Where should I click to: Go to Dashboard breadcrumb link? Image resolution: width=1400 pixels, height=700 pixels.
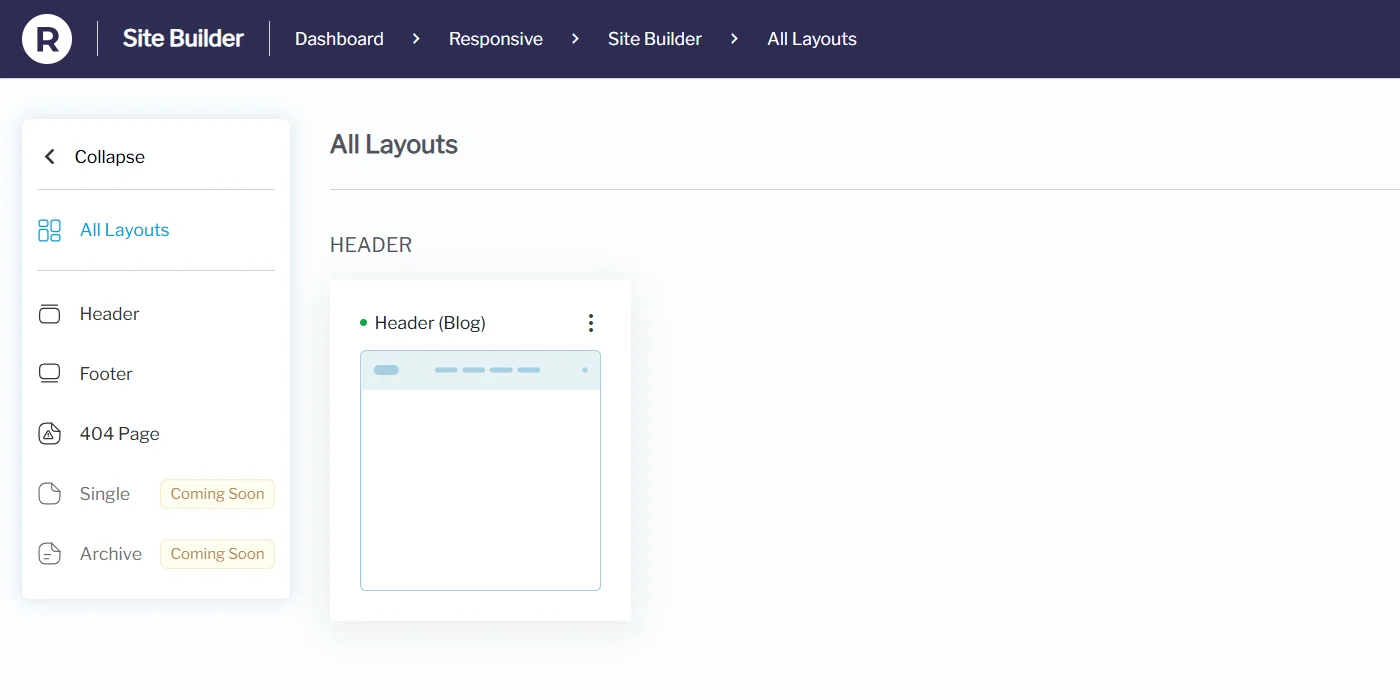click(339, 39)
